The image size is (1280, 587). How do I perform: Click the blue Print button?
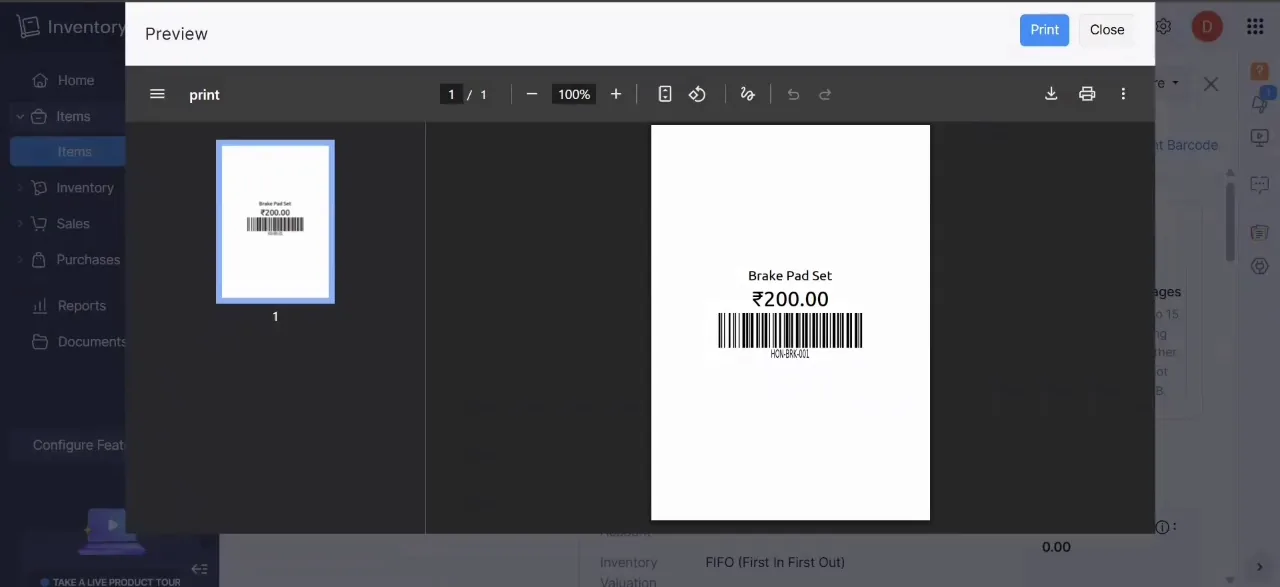point(1044,30)
